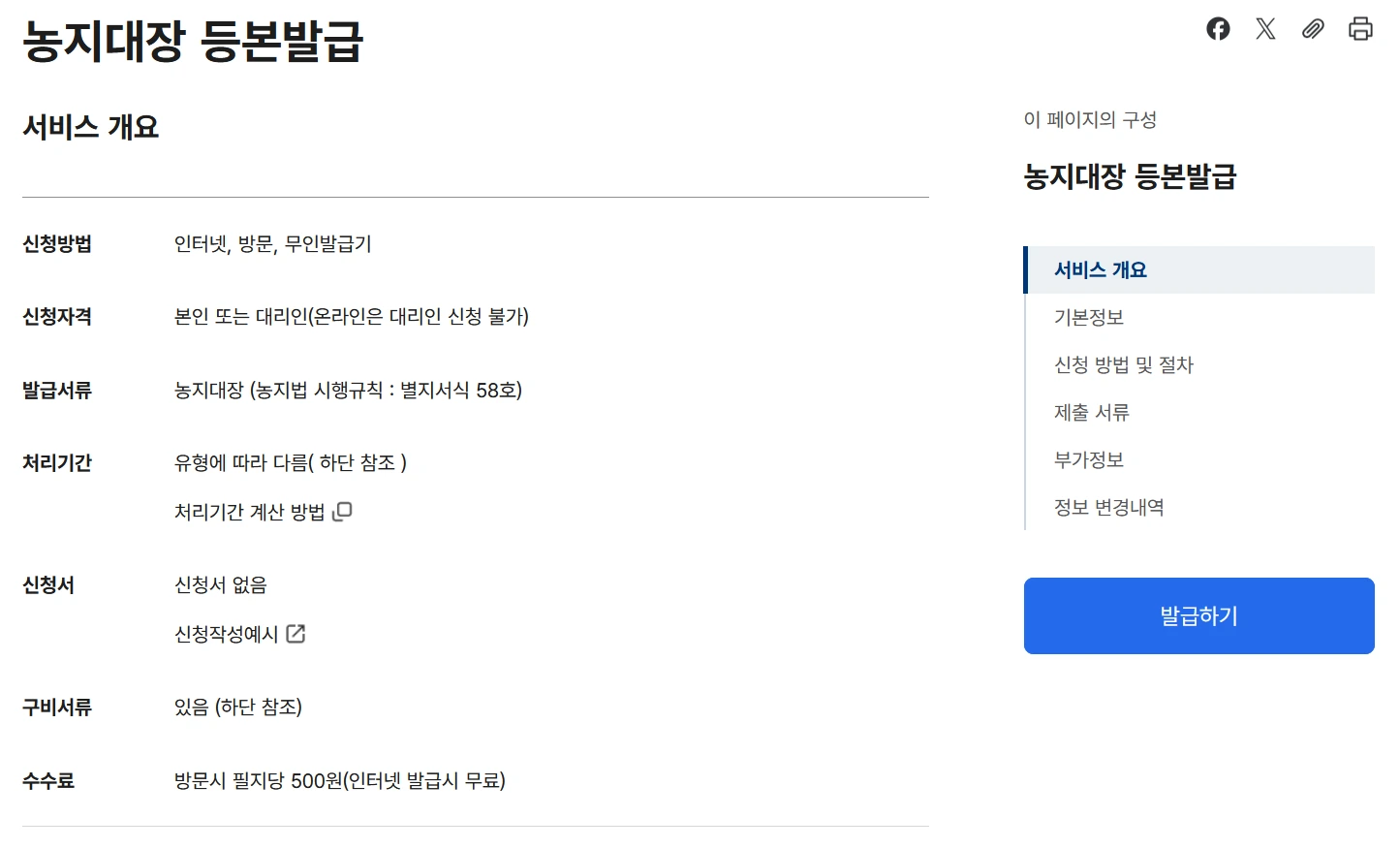This screenshot has height=849, width=1400.
Task: Select 부가정보 in the page navigation
Action: coord(1088,460)
